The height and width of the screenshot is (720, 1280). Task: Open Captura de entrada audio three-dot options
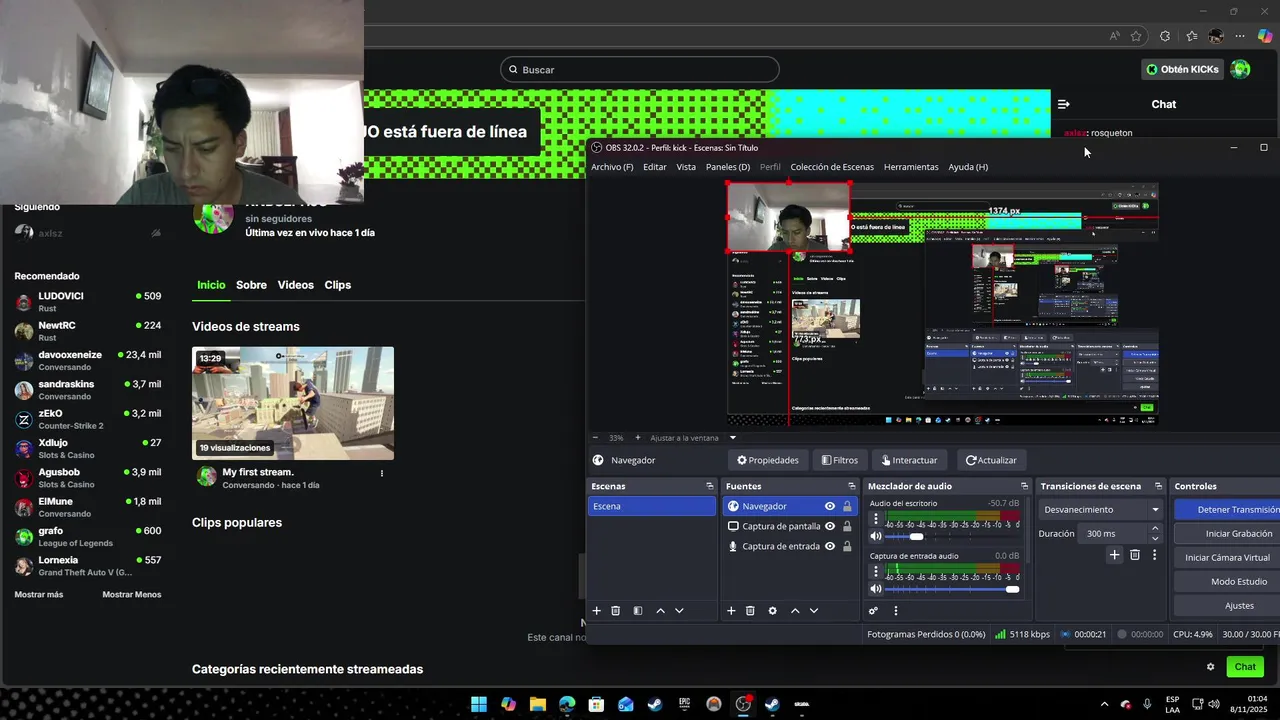(876, 572)
